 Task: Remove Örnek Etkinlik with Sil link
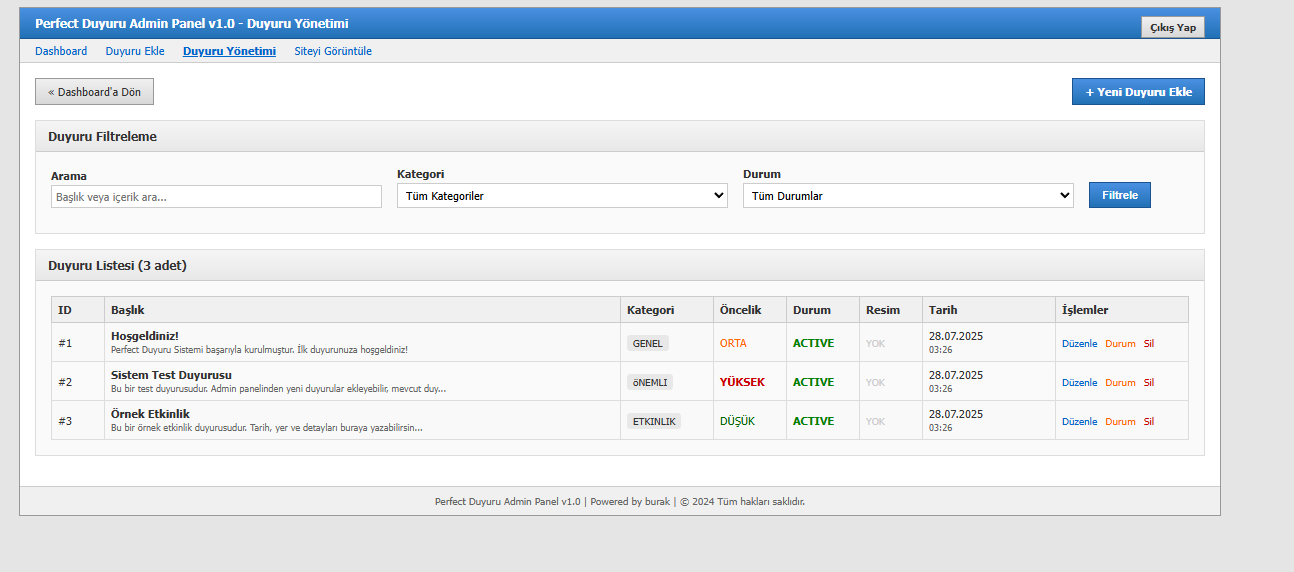(x=1149, y=421)
